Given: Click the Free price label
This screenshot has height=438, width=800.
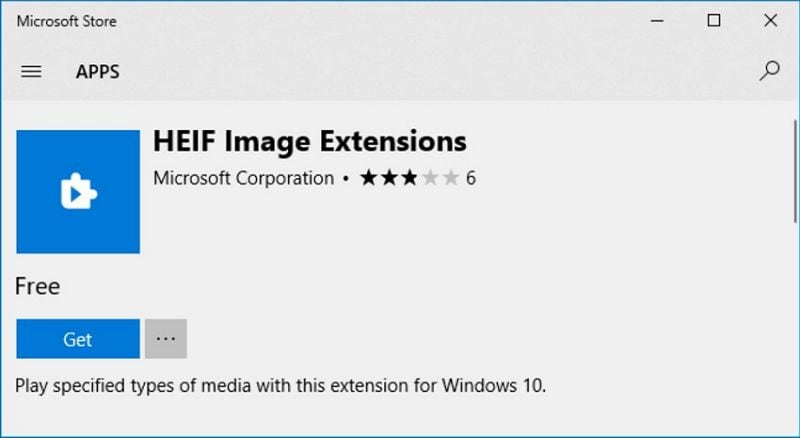Looking at the screenshot, I should coord(38,287).
